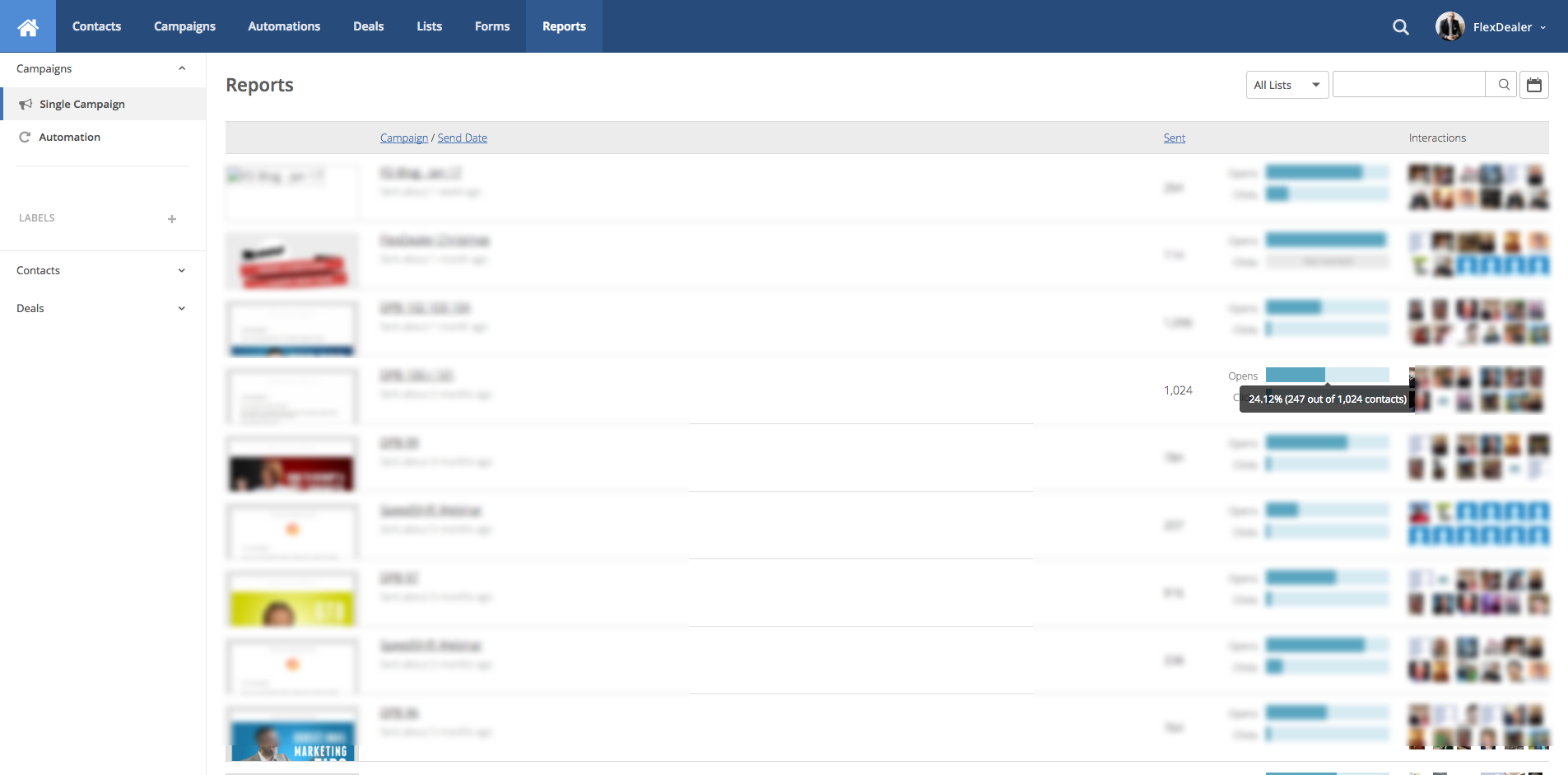Add a new label with plus icon
This screenshot has width=1568, height=775.
click(172, 219)
